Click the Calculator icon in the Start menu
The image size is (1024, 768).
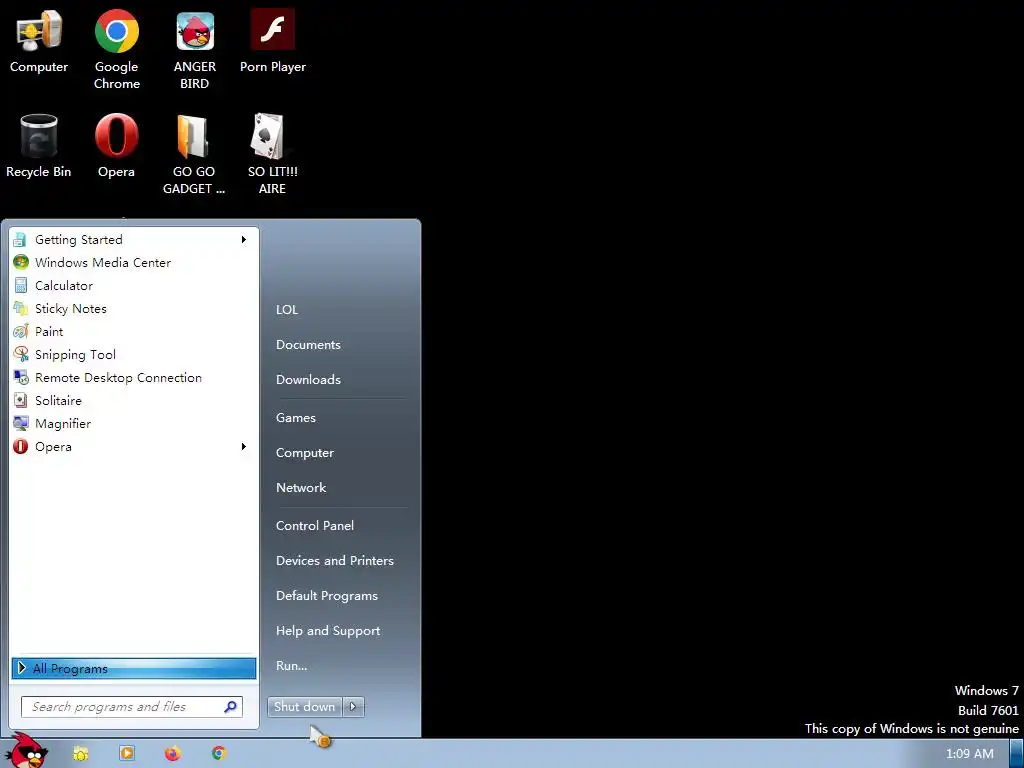pos(20,285)
